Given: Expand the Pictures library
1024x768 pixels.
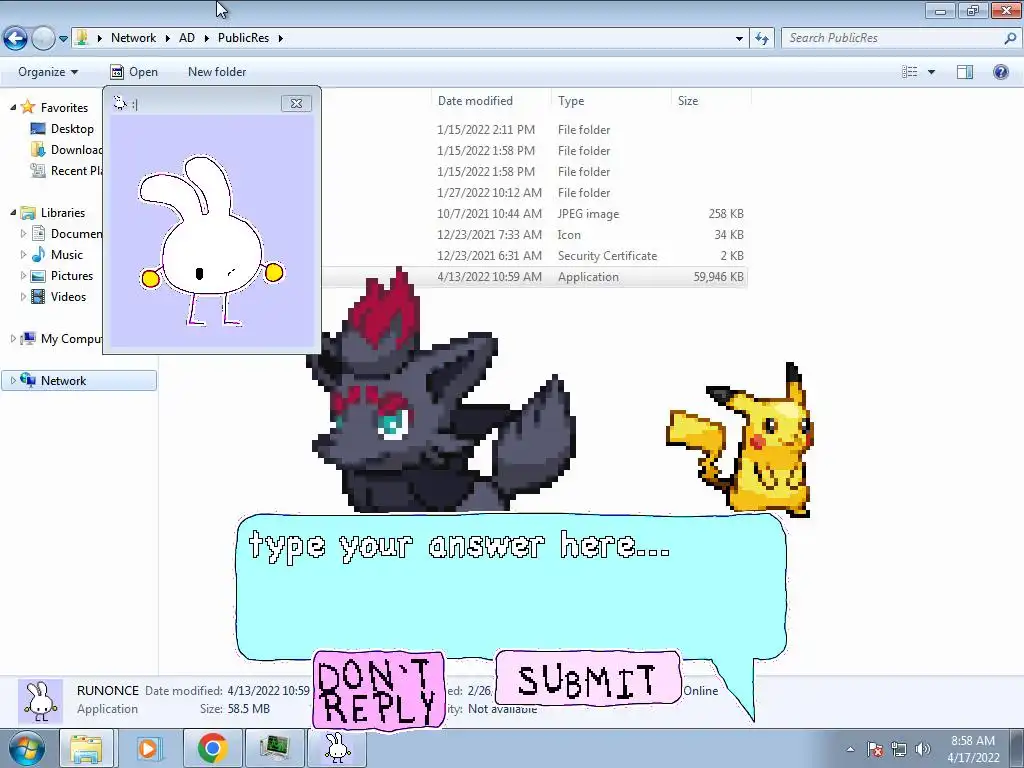Looking at the screenshot, I should 24,275.
